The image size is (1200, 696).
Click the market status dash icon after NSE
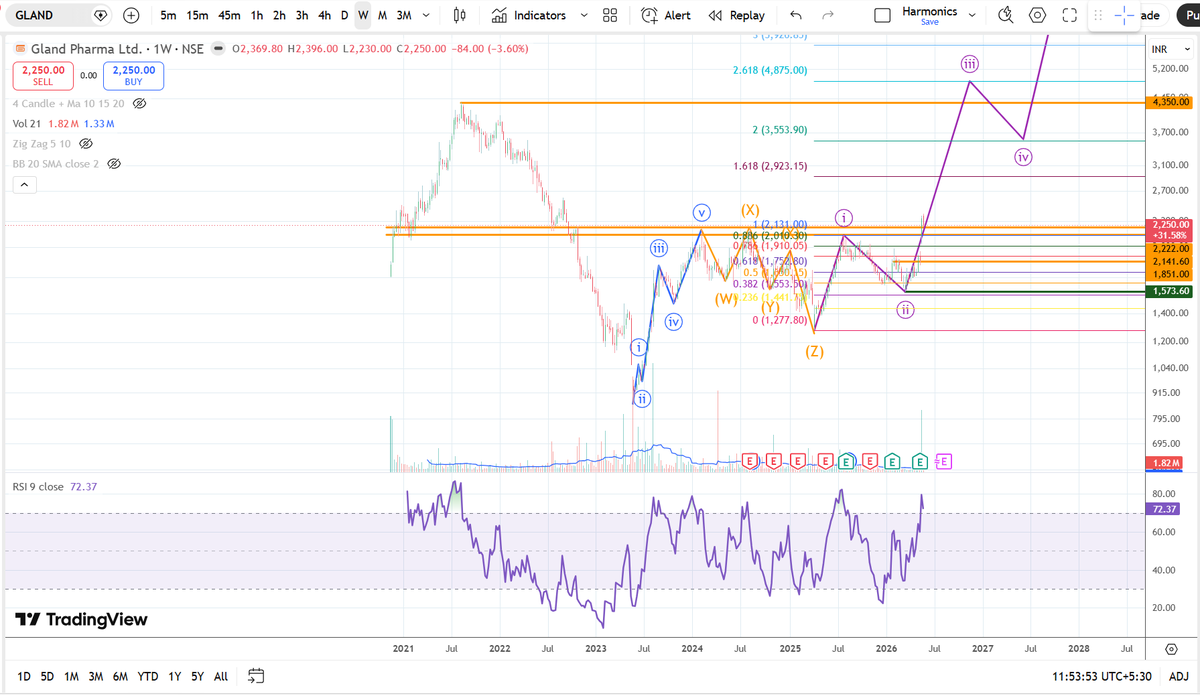(220, 48)
